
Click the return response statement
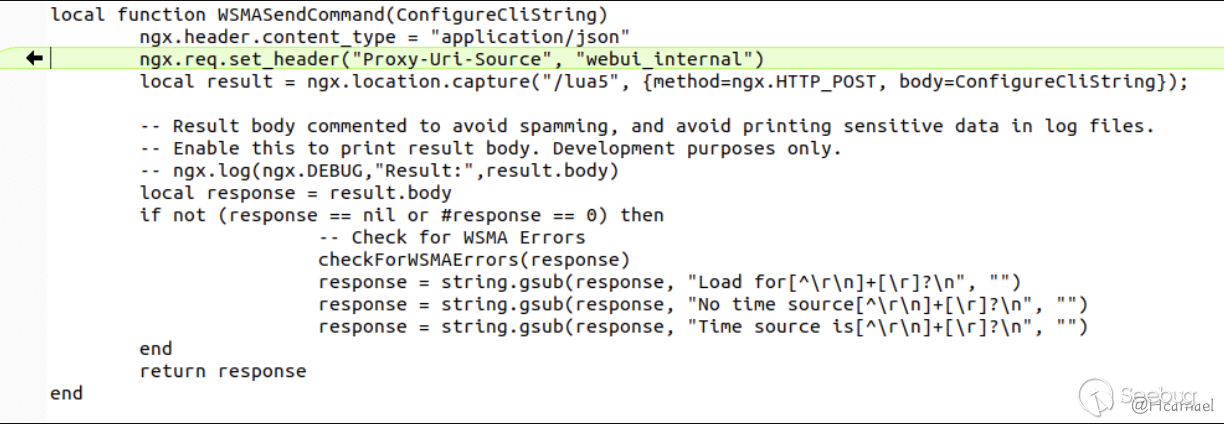tap(223, 370)
